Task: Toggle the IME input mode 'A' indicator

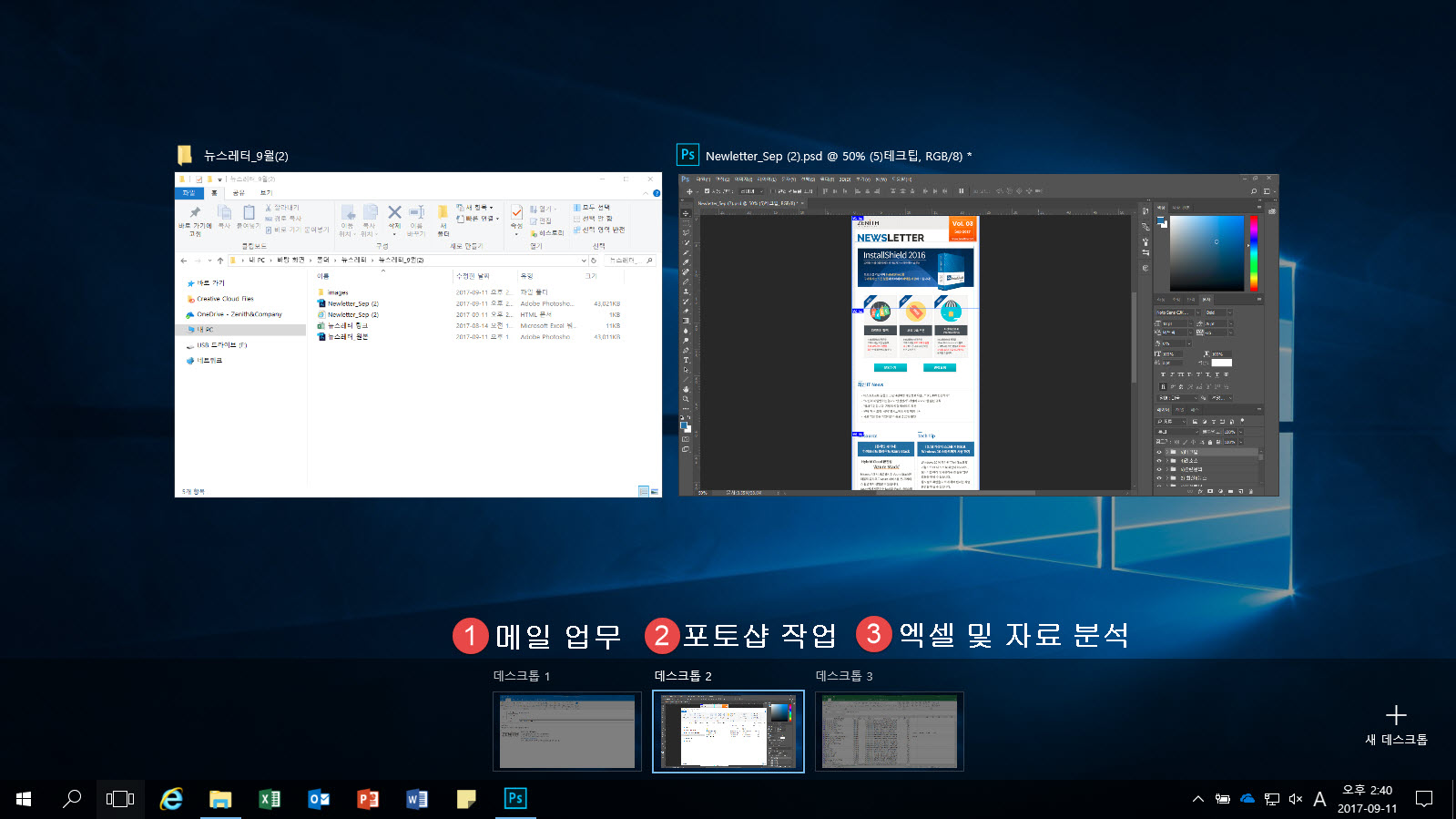Action: click(x=1319, y=799)
